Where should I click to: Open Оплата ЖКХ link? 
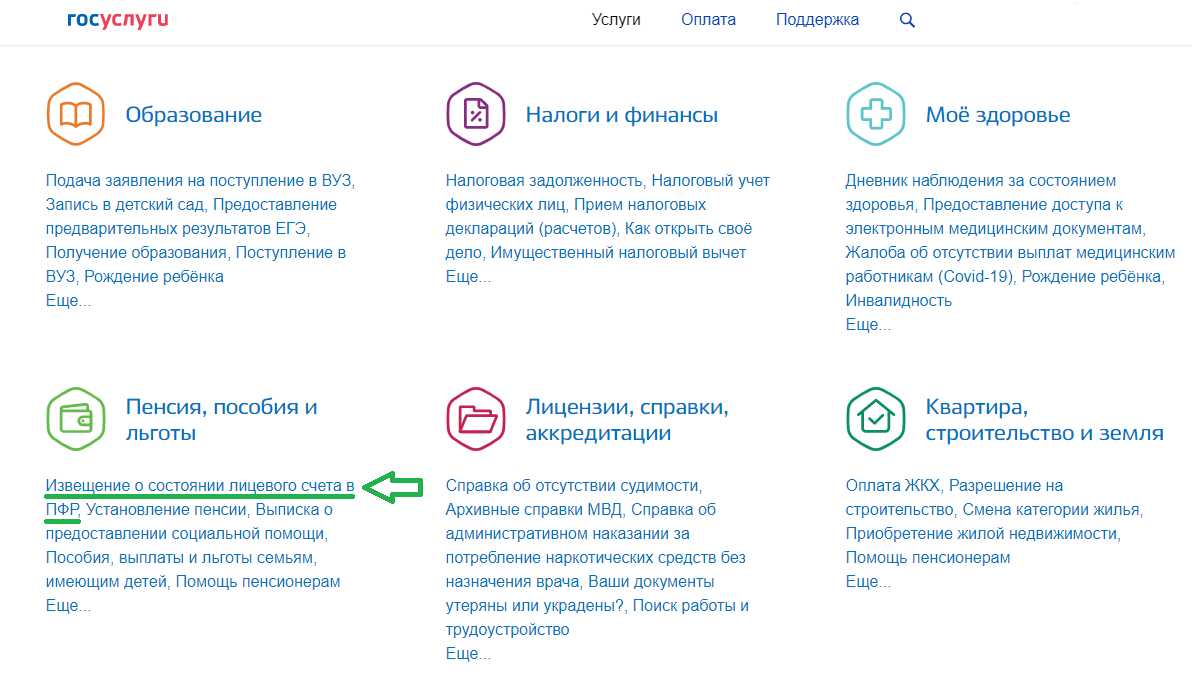tap(892, 486)
